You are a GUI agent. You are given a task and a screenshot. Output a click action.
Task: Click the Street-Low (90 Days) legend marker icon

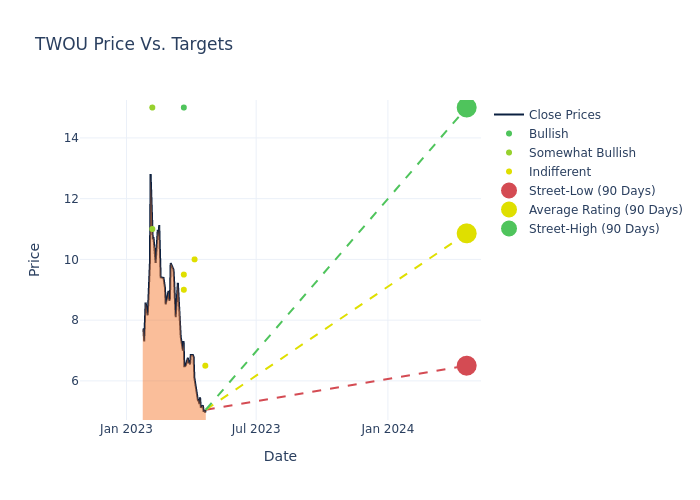pyautogui.click(x=509, y=191)
